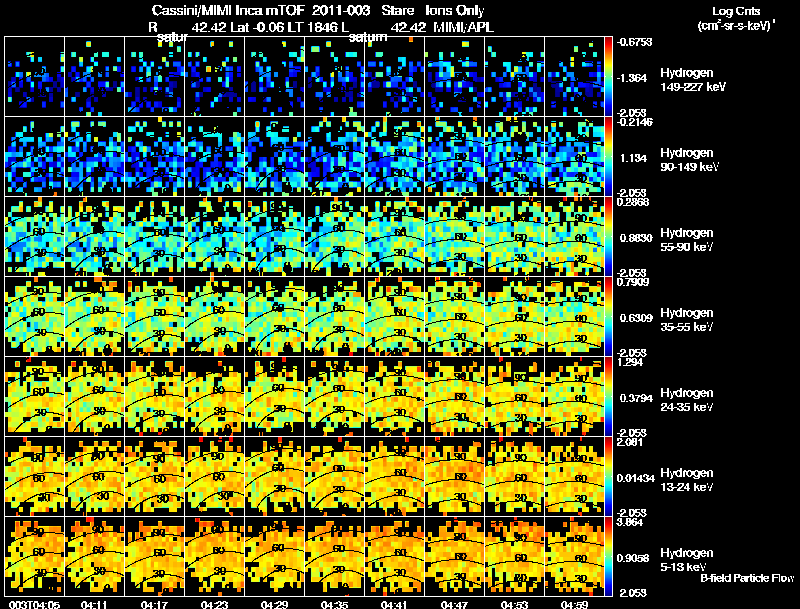Click the Hydrogen 35-55 keV row label
This screenshot has width=800, height=609.
687,320
